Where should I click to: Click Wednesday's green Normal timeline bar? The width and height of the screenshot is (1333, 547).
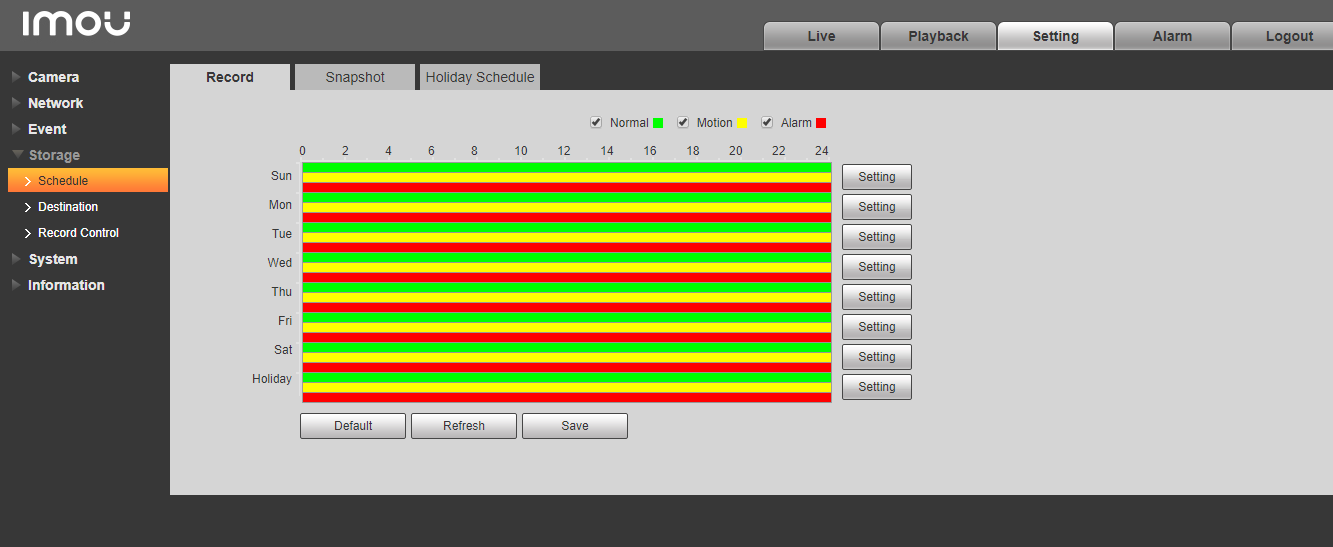tap(566, 258)
